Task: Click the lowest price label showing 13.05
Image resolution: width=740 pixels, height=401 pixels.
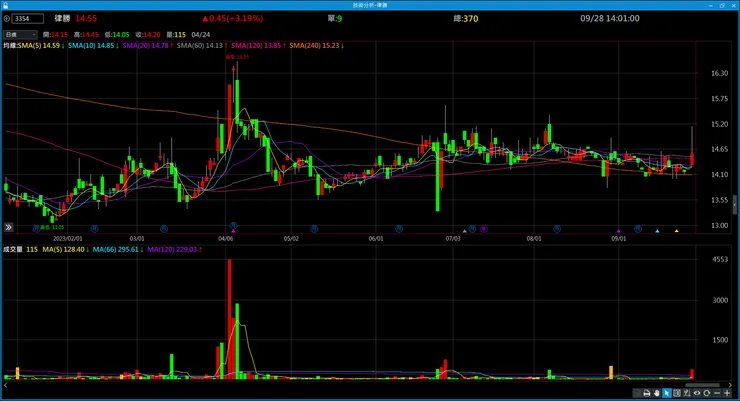Action: 52,227
